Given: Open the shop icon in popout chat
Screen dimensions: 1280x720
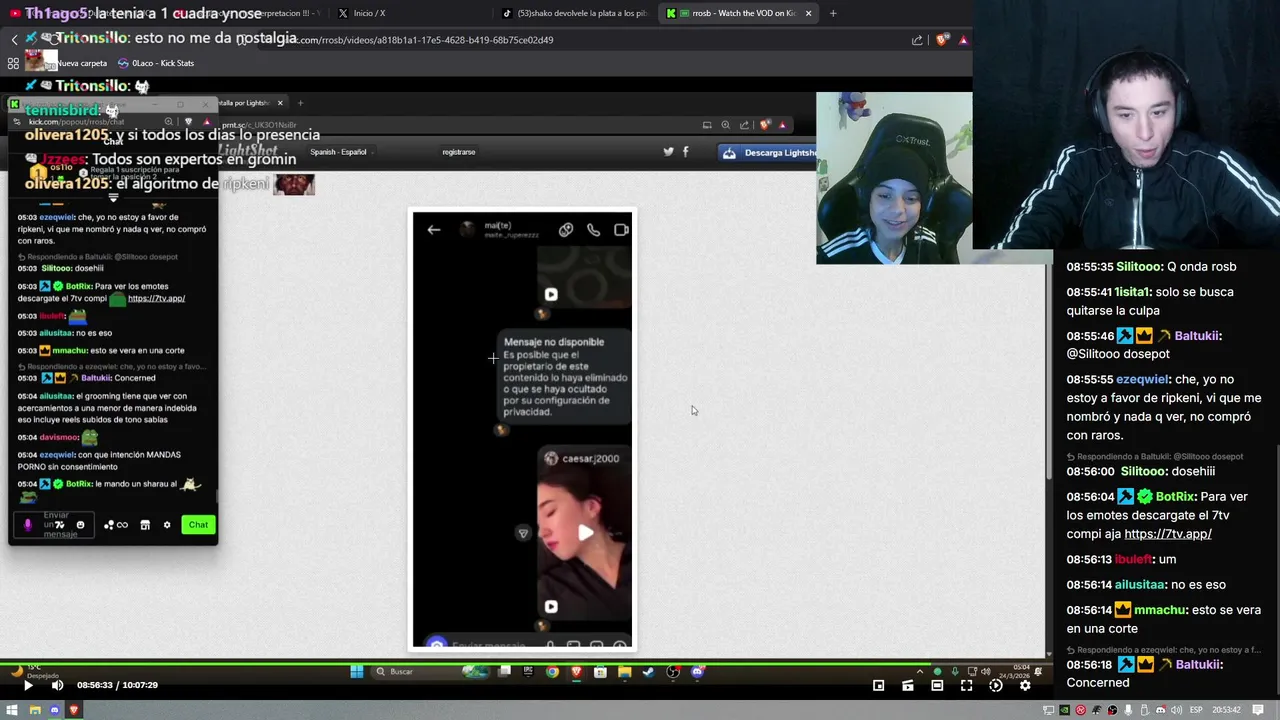Looking at the screenshot, I should (145, 525).
